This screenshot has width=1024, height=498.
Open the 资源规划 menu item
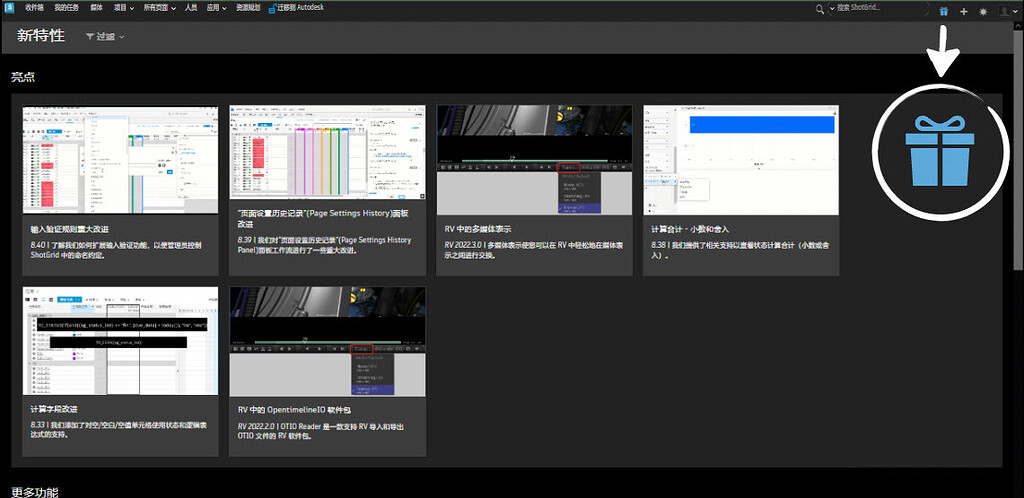pos(248,8)
